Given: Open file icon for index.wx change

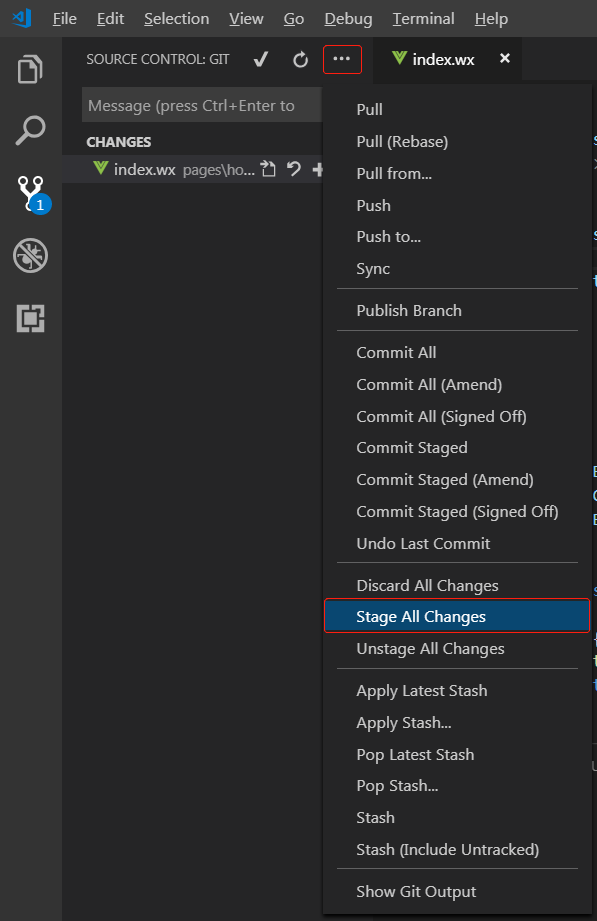Looking at the screenshot, I should click(268, 169).
